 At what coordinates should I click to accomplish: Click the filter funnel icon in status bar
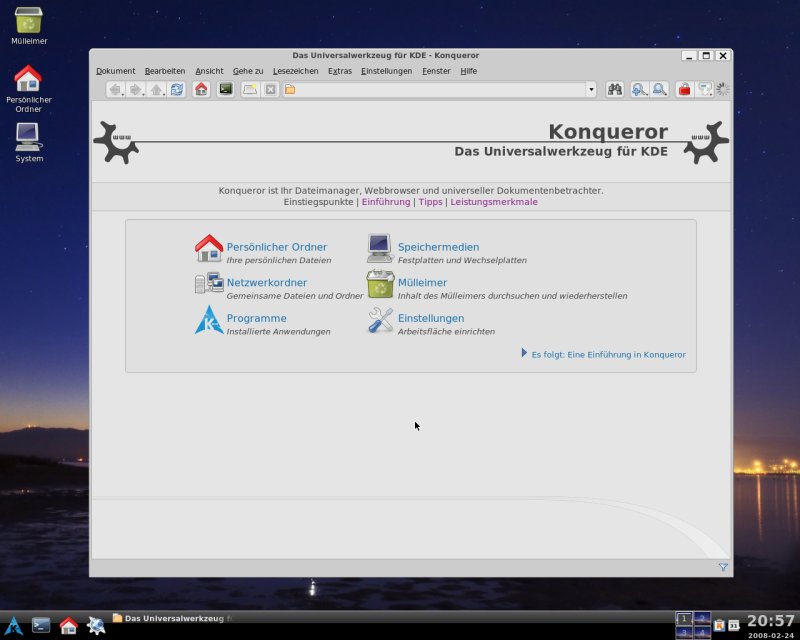(723, 567)
